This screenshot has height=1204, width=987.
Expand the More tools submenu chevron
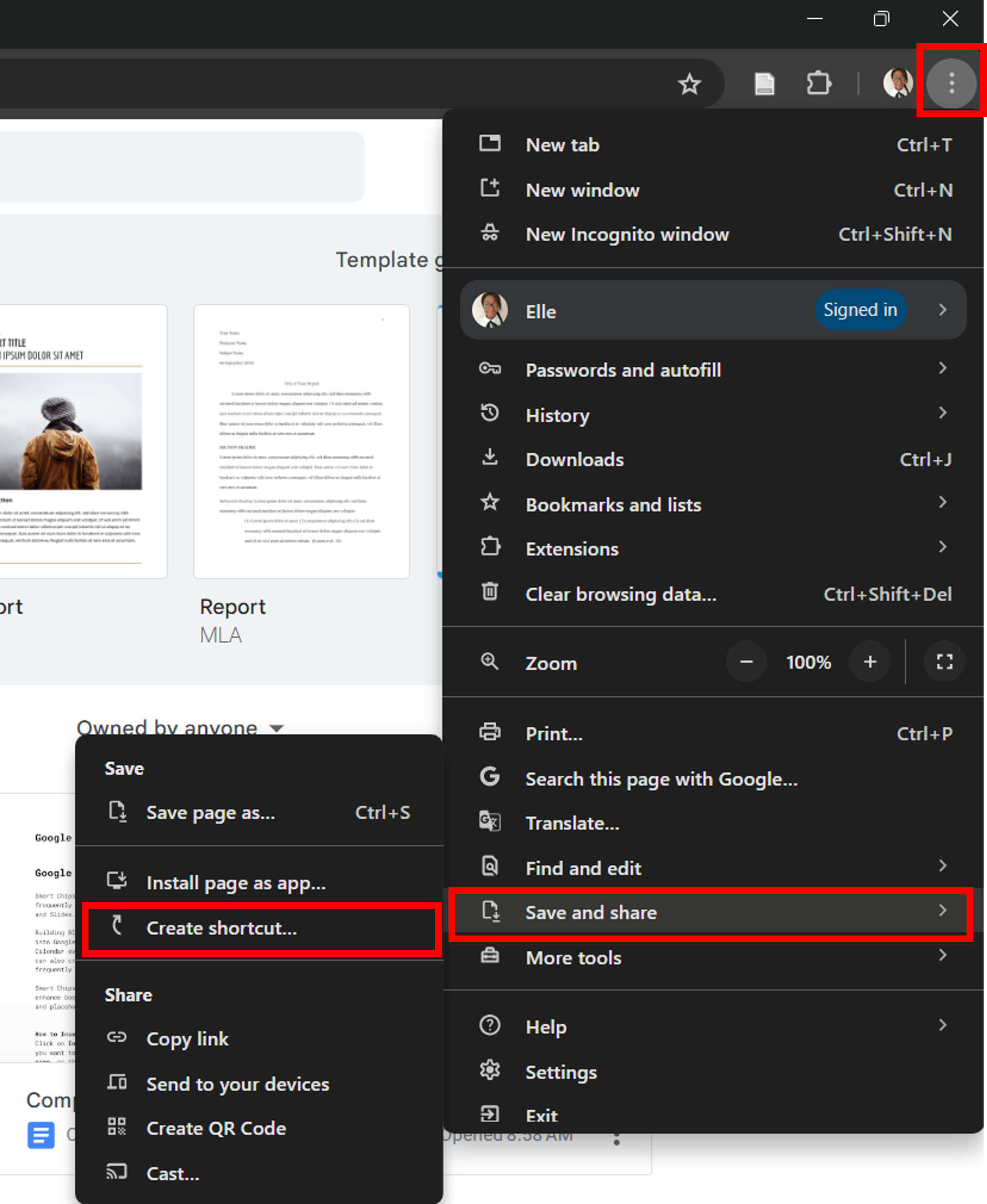point(943,955)
